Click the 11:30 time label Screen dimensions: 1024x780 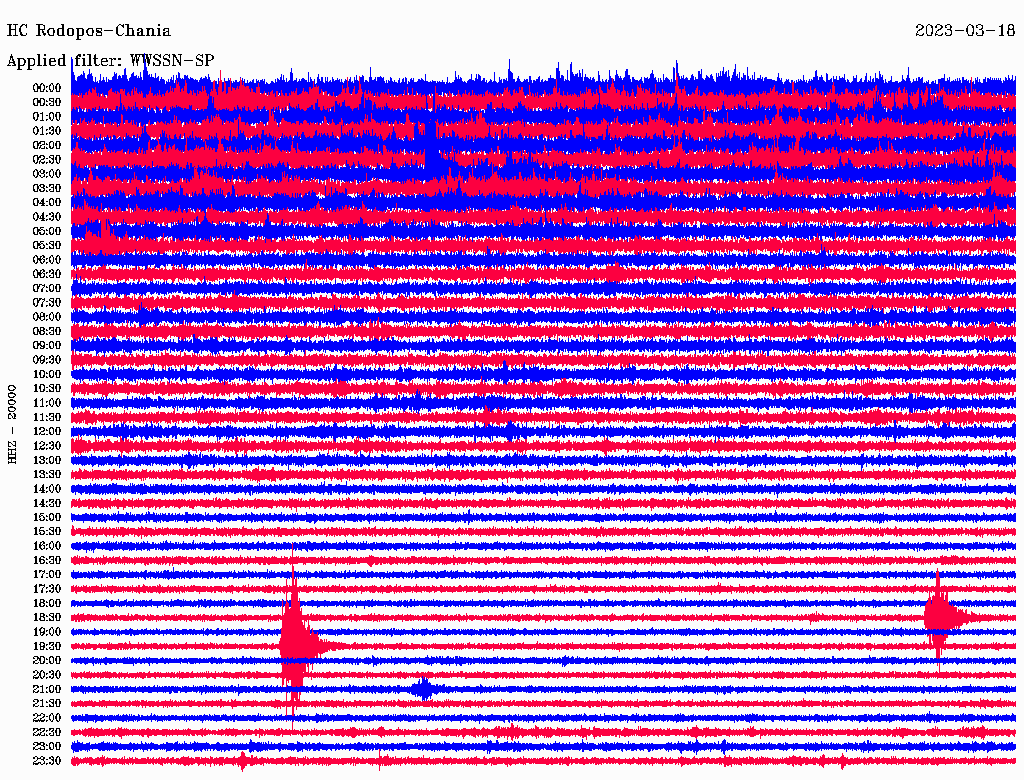pyautogui.click(x=47, y=417)
